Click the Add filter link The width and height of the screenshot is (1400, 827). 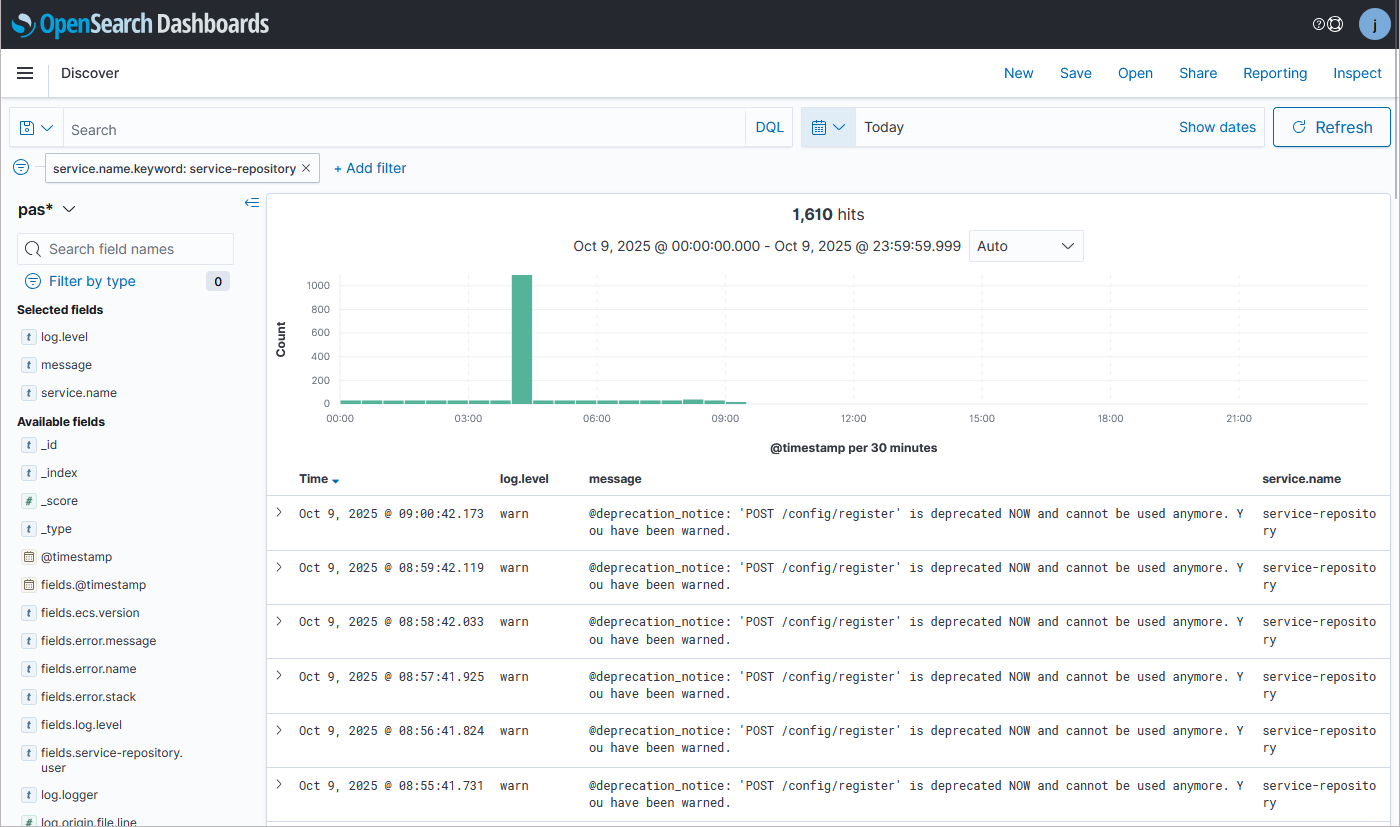(370, 168)
